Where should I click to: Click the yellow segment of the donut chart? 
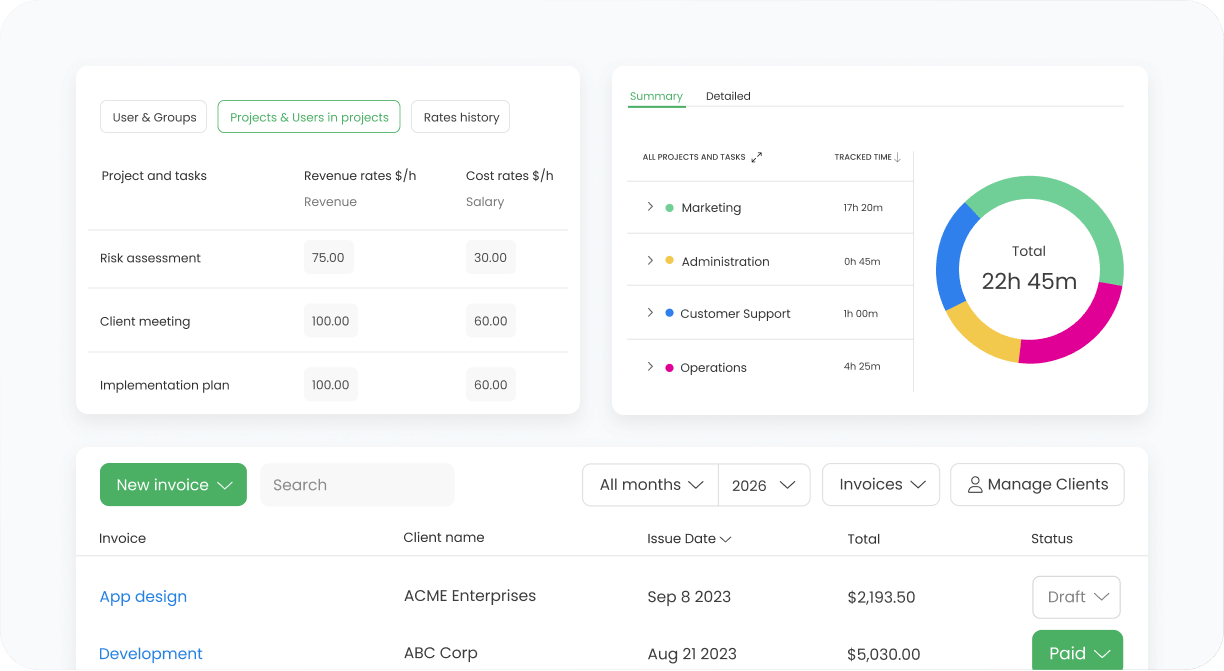coord(977,336)
